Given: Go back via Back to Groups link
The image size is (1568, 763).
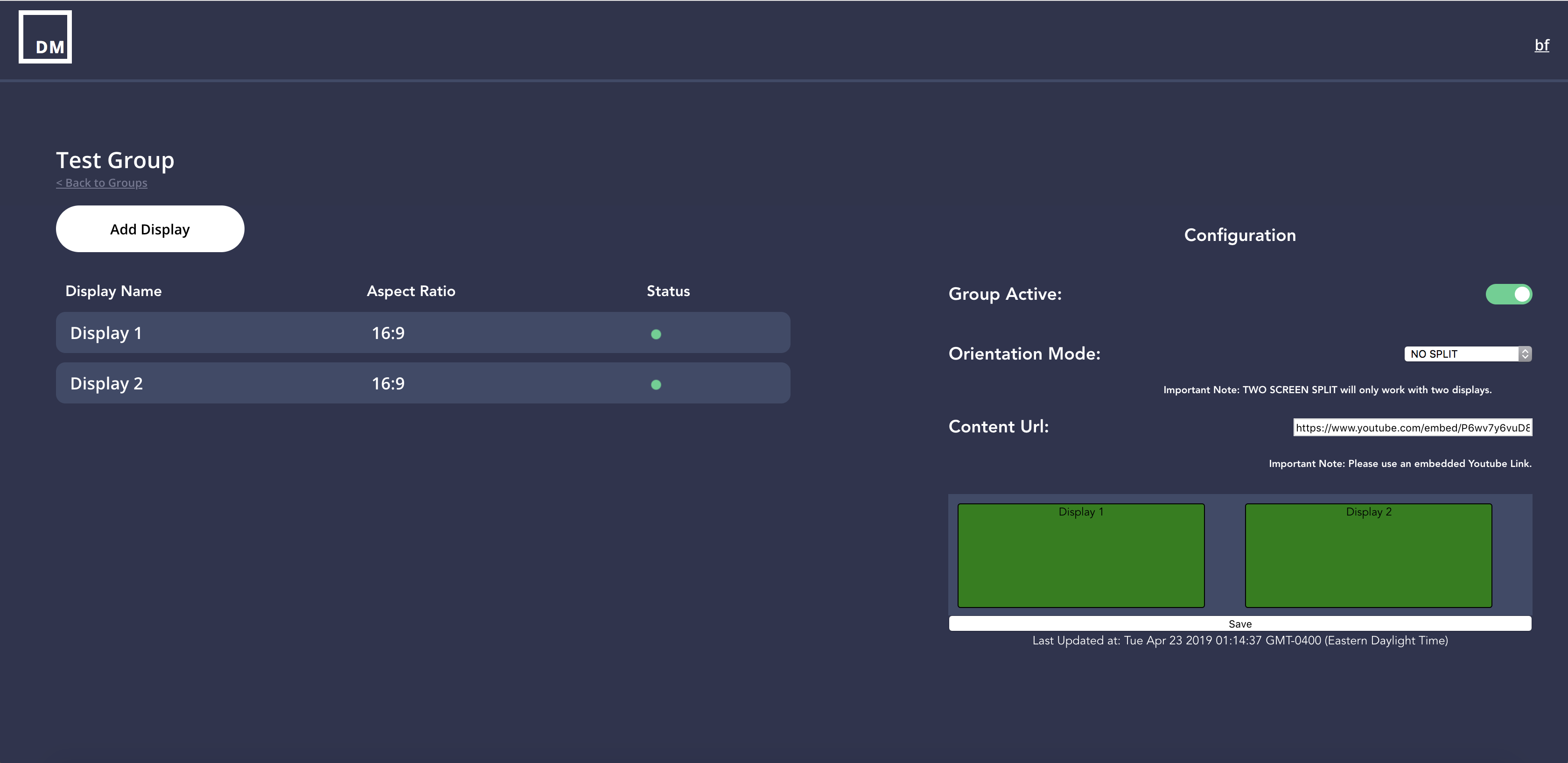Looking at the screenshot, I should pos(102,183).
